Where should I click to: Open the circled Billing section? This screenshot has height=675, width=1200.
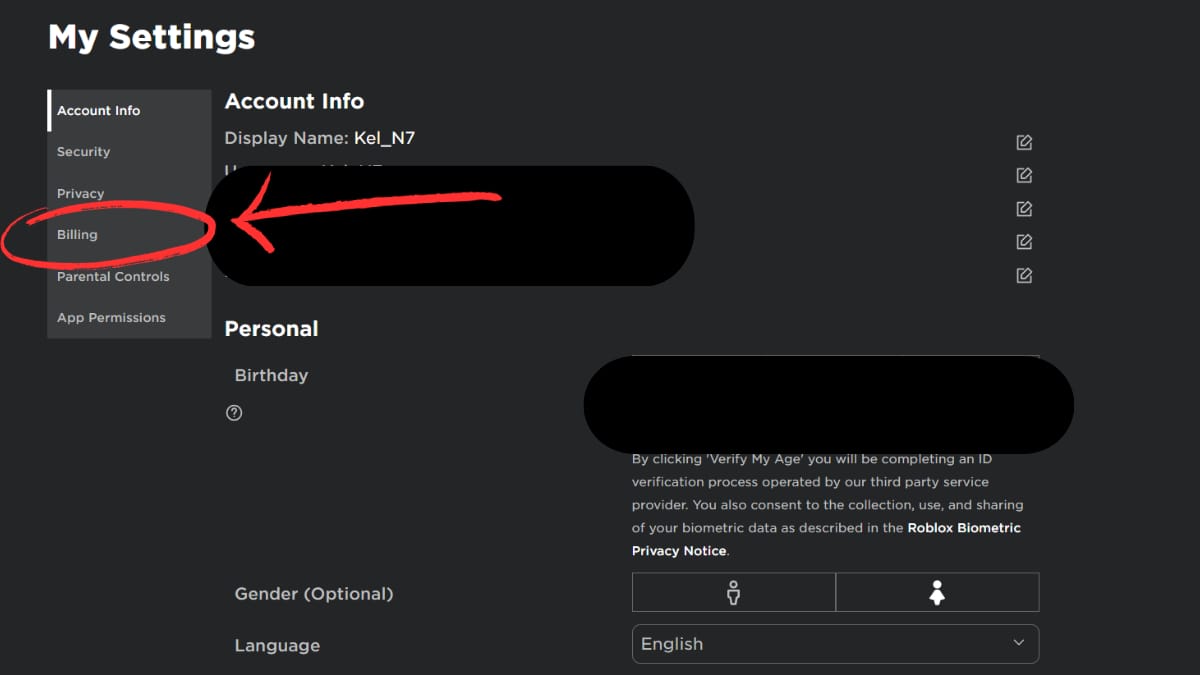77,234
